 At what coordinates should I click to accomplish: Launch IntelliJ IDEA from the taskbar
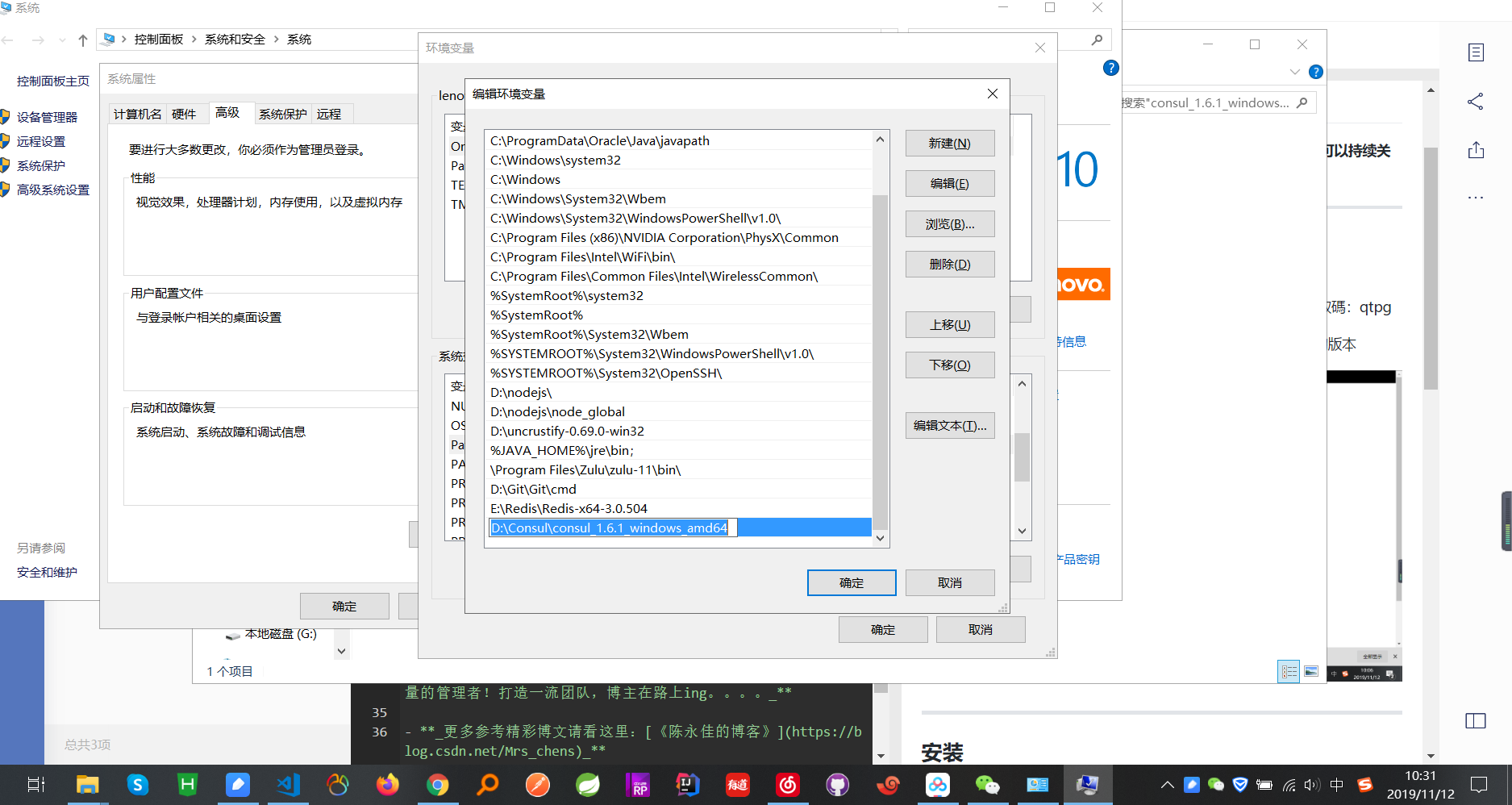point(687,784)
